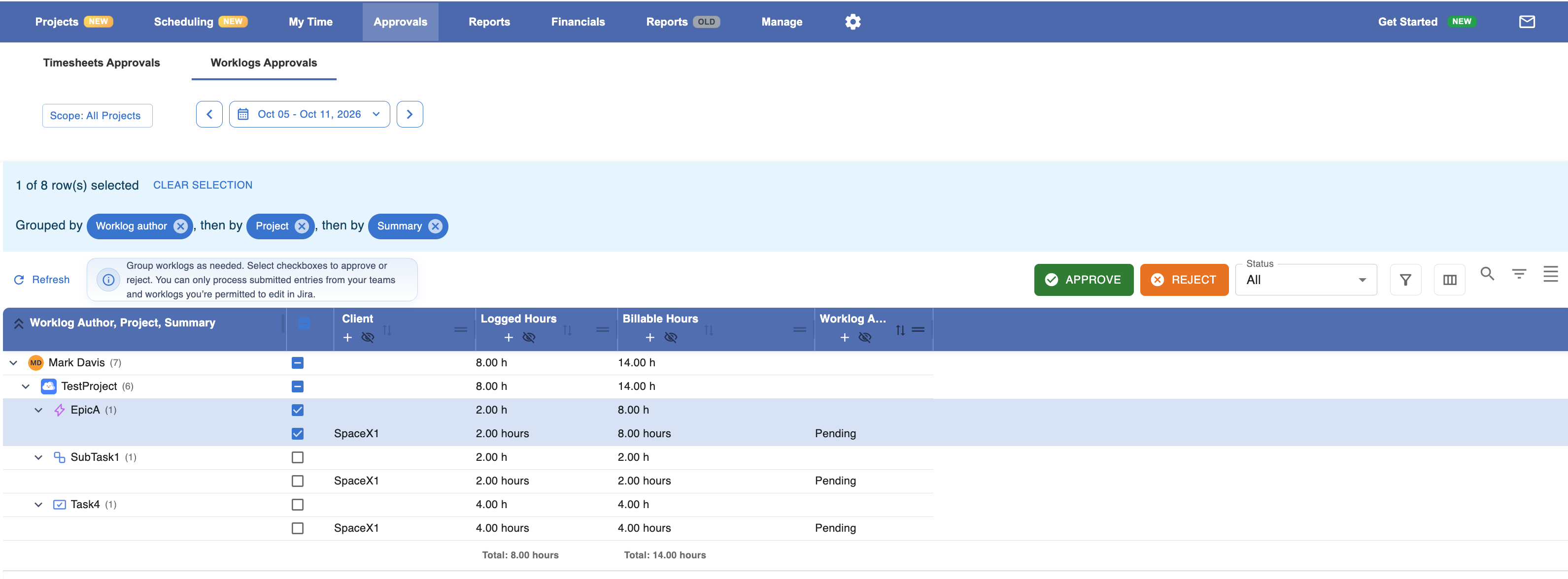Screen dimensions: 1568x579
Task: Remove the Summary grouping chip
Action: pos(435,226)
